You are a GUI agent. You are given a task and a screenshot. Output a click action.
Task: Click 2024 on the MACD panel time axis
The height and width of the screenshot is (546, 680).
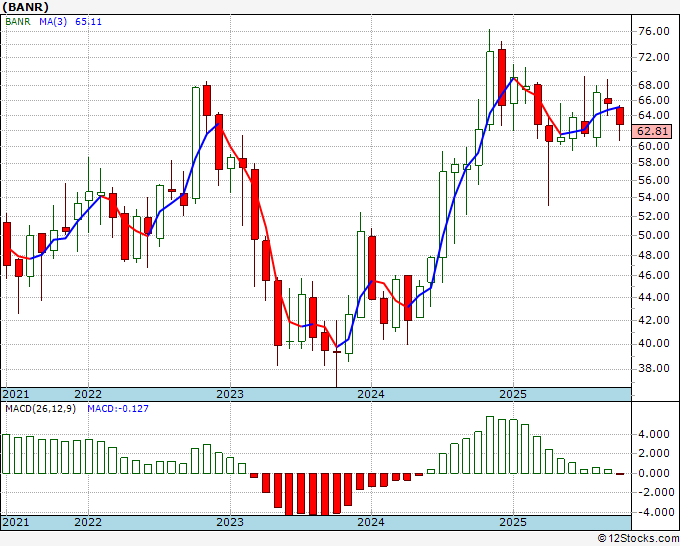pyautogui.click(x=371, y=522)
